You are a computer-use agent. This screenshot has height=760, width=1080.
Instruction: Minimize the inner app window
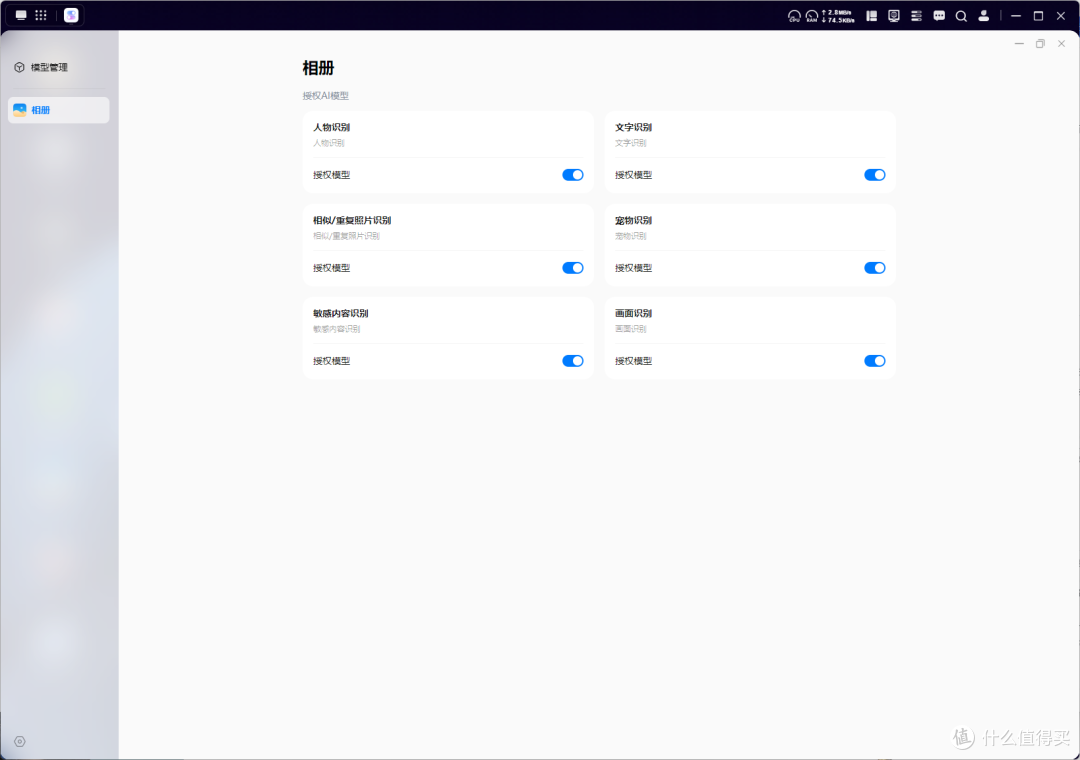point(1019,43)
